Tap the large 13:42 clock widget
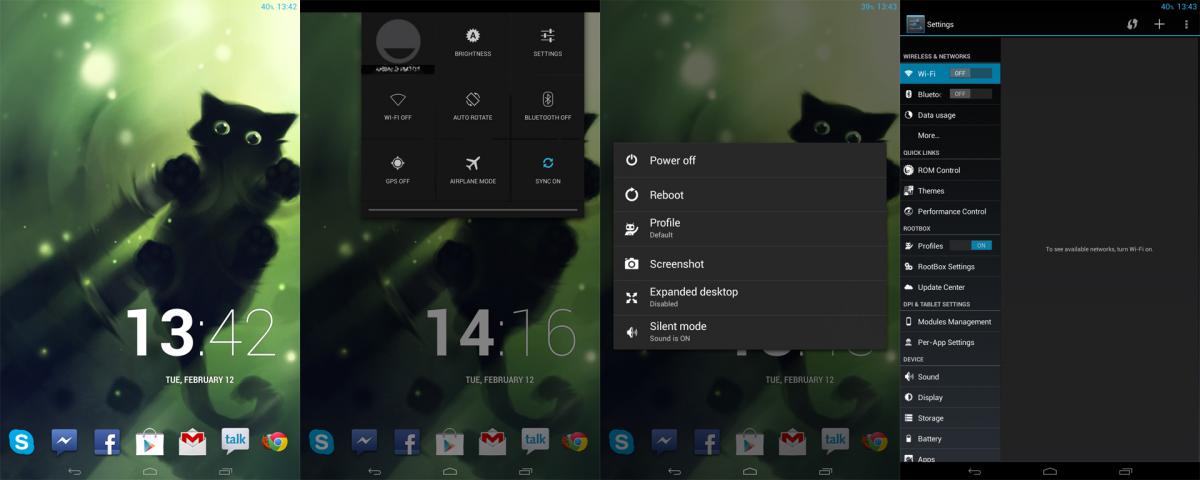The height and width of the screenshot is (480, 1200). click(201, 332)
